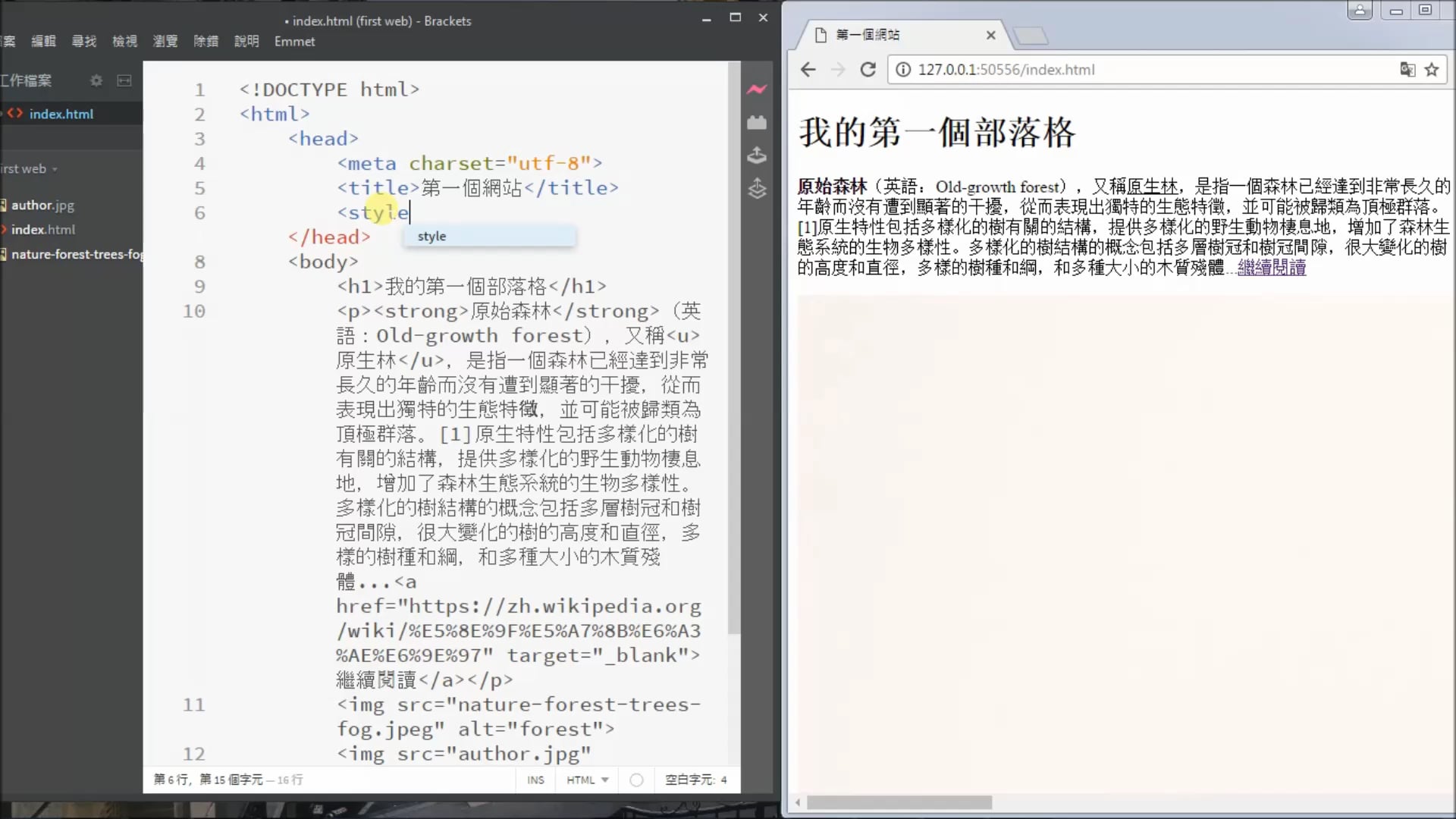The height and width of the screenshot is (819, 1456).
Task: Click the linting status circle indicator
Action: tap(636, 780)
